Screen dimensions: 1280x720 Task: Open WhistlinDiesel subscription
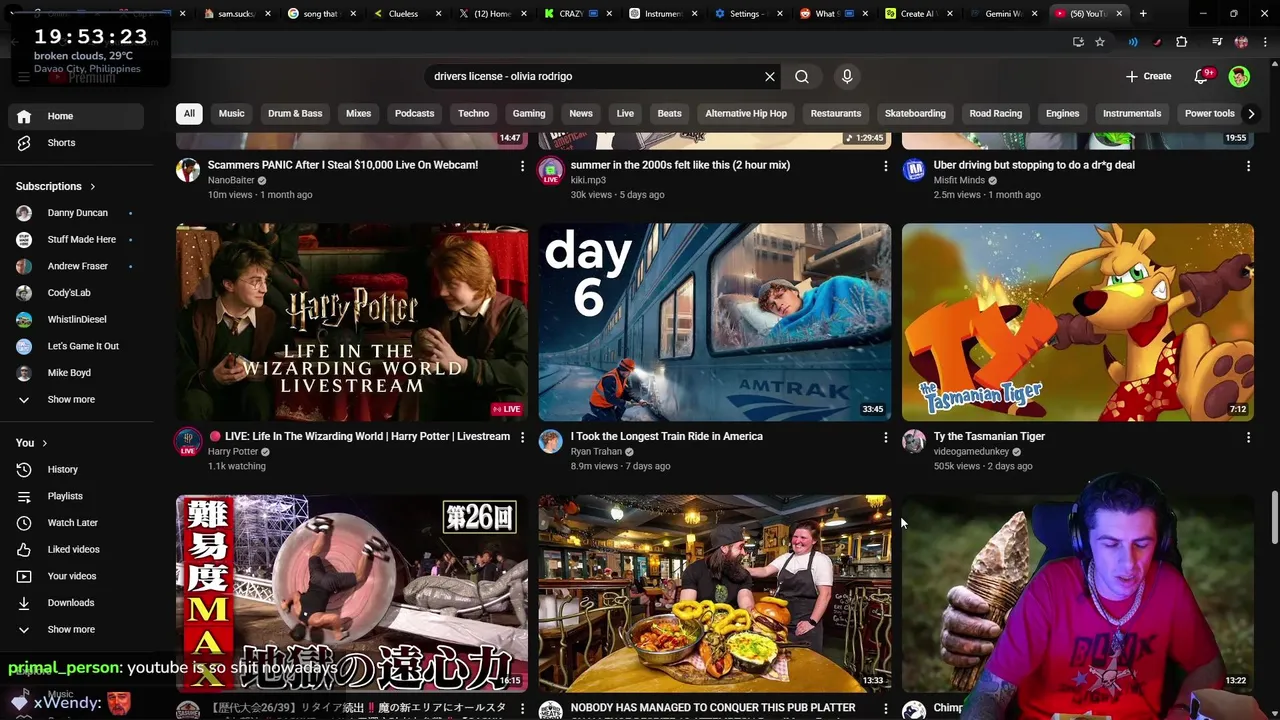coord(76,319)
